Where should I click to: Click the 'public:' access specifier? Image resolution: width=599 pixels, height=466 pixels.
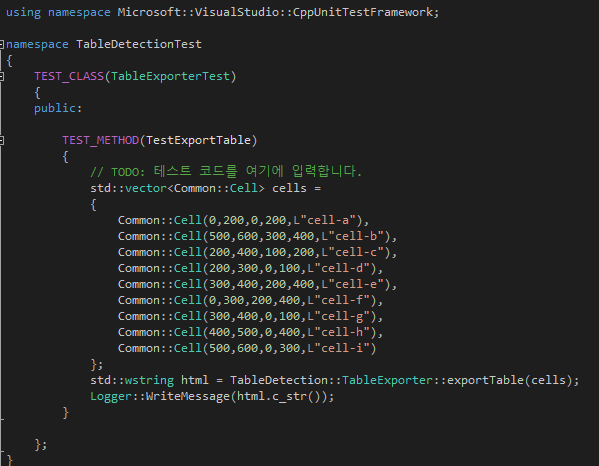[58, 108]
